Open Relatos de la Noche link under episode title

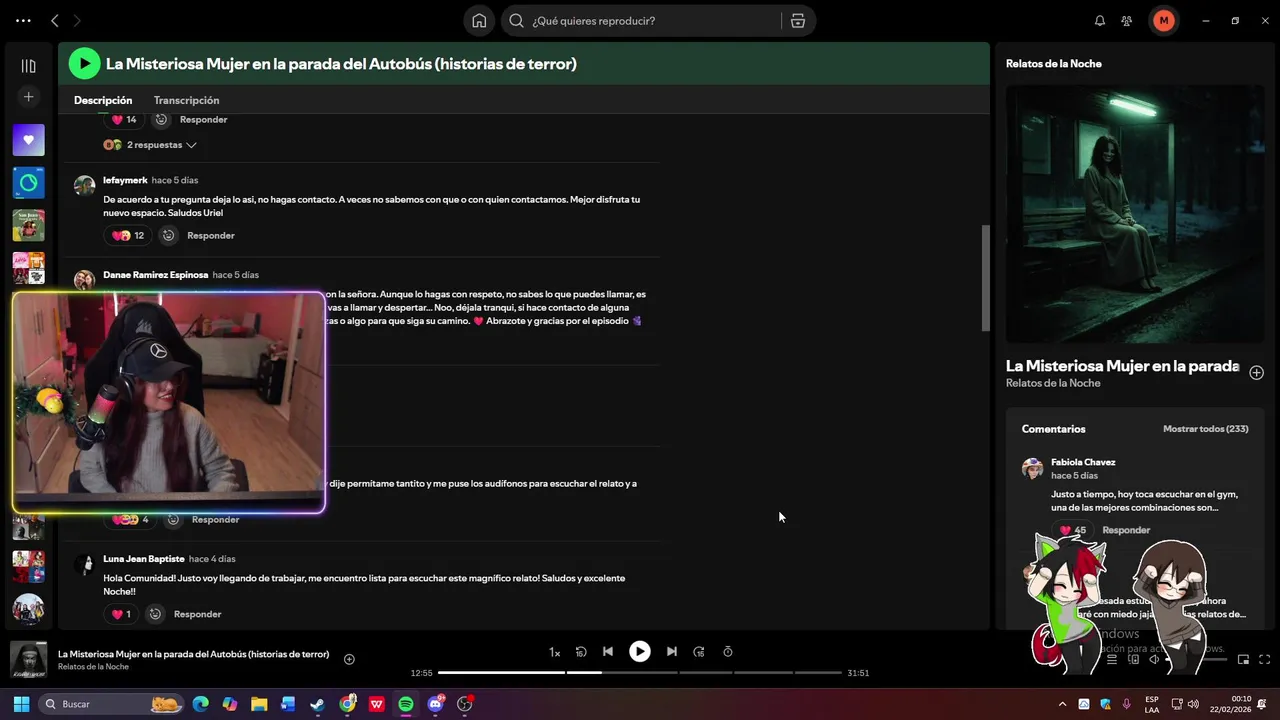pyautogui.click(x=1053, y=383)
